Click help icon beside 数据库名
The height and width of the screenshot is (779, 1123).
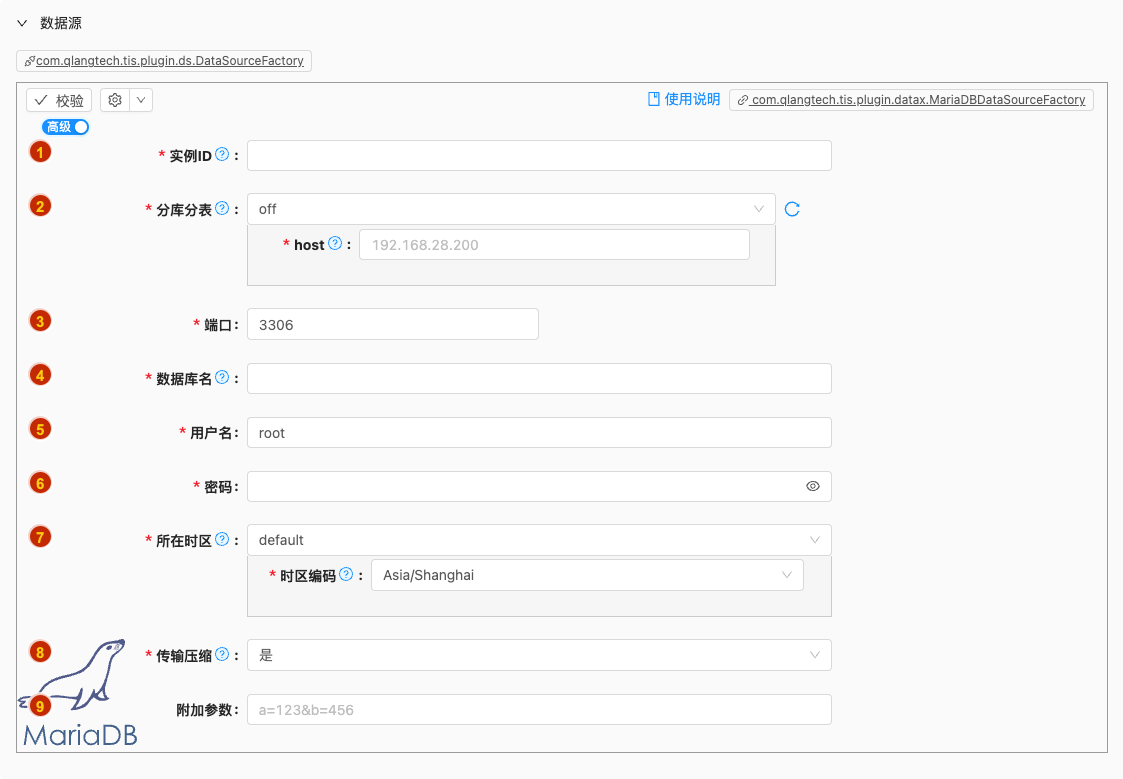[222, 378]
